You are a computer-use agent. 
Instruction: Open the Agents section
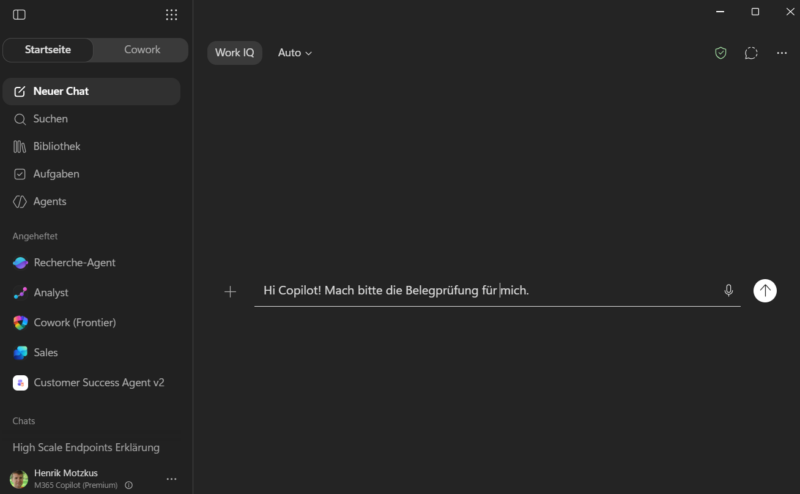click(x=91, y=202)
